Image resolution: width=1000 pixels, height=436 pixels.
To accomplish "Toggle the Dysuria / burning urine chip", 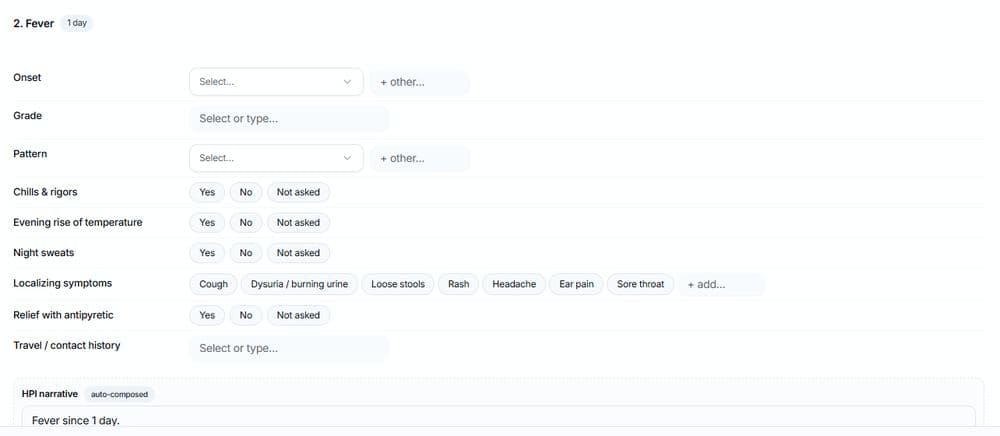I will coord(300,284).
